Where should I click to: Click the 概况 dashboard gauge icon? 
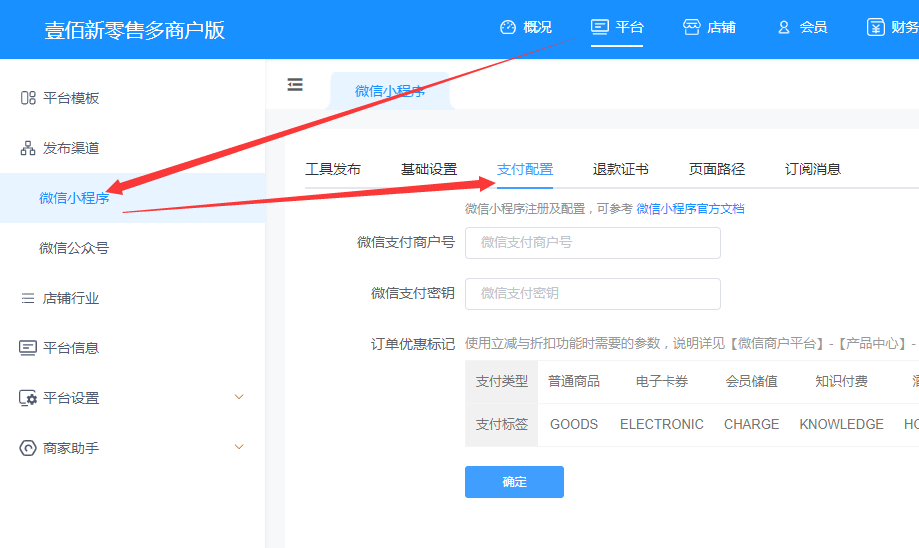tap(508, 27)
